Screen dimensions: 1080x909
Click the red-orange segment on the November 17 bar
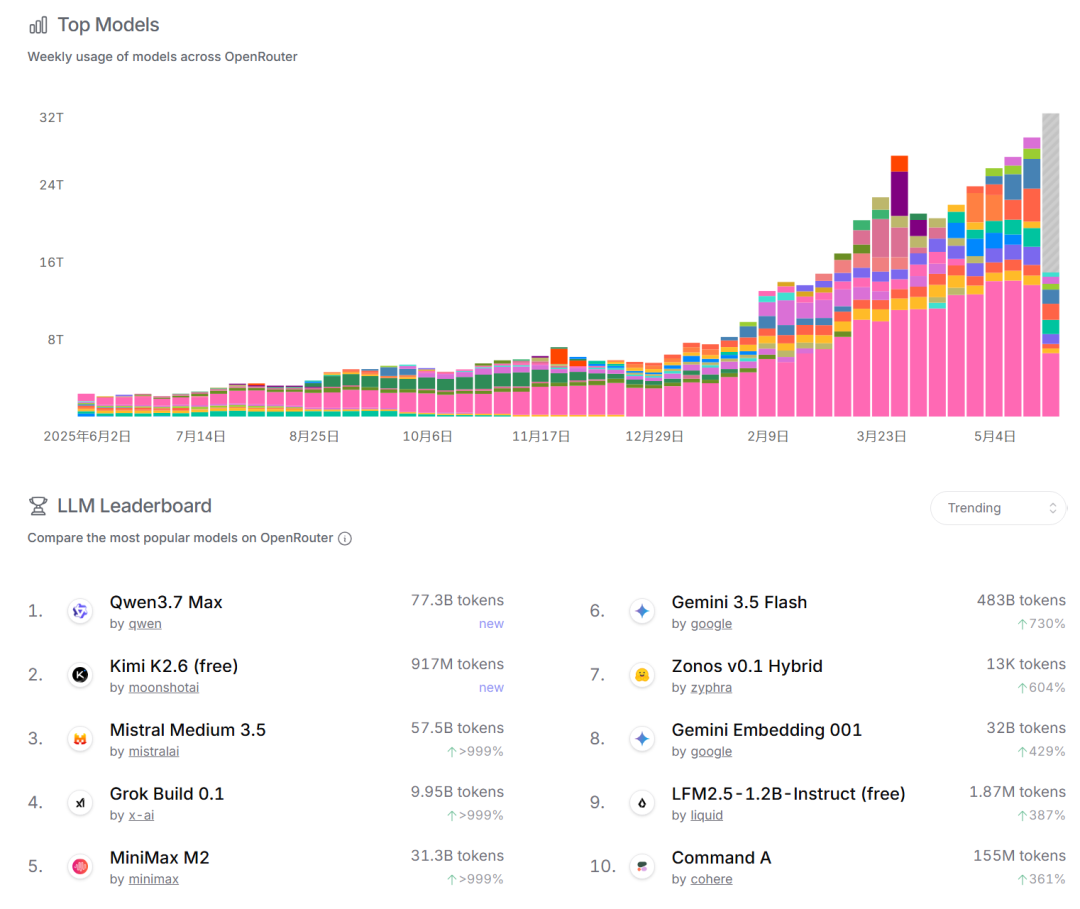(x=559, y=356)
